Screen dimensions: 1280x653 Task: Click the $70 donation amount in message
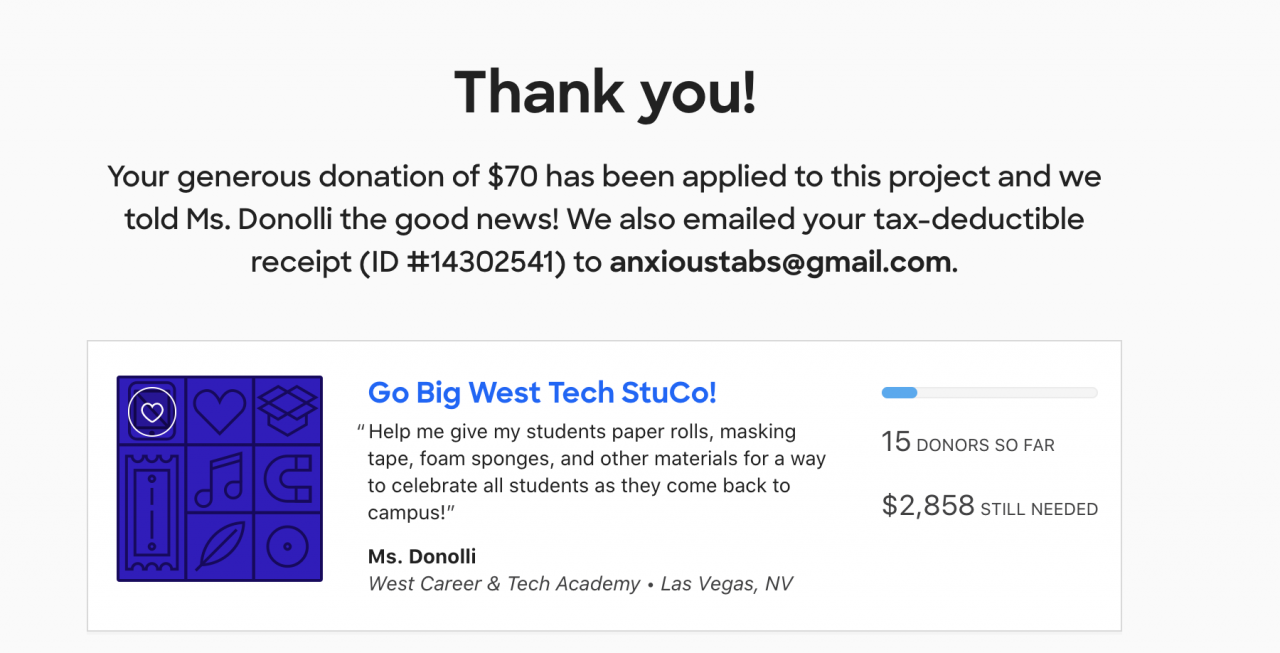(x=513, y=177)
